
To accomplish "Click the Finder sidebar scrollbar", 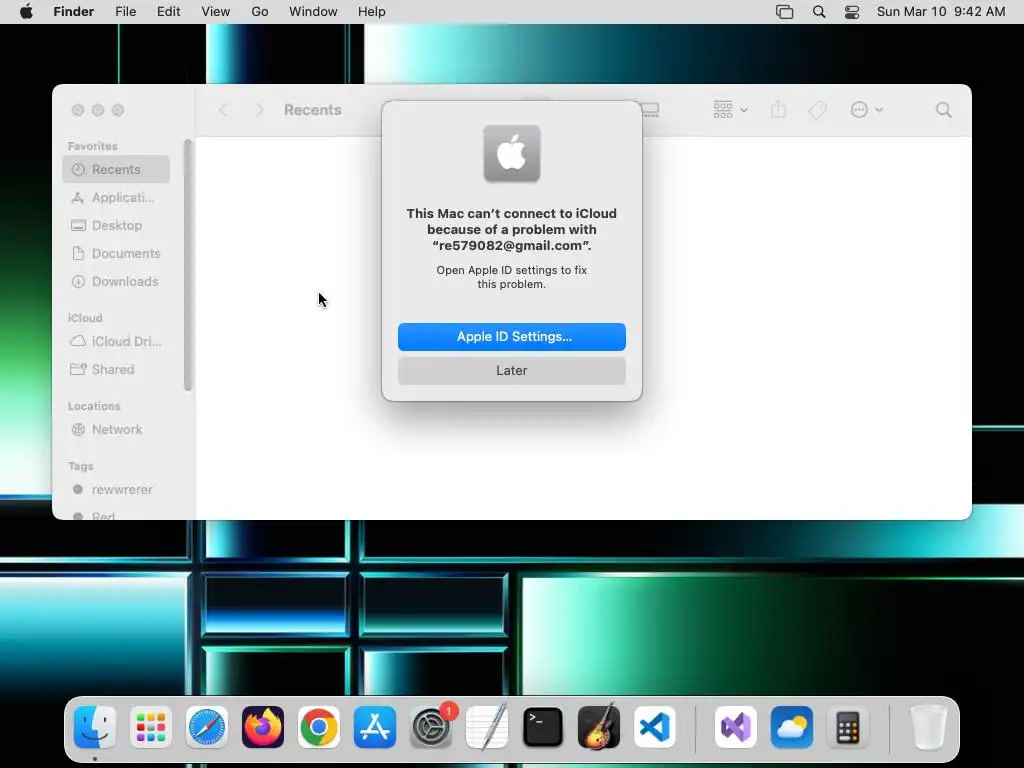I will click(188, 264).
